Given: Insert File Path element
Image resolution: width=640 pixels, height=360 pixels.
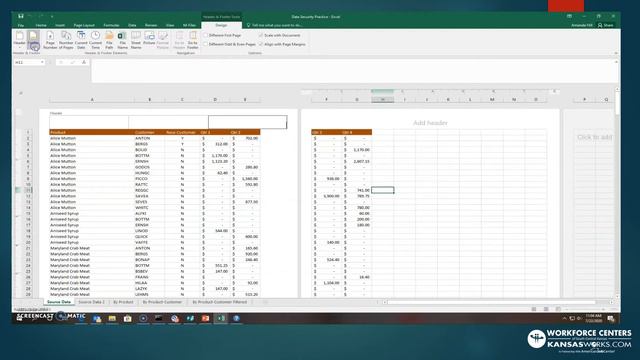Looking at the screenshot, I should tap(109, 40).
